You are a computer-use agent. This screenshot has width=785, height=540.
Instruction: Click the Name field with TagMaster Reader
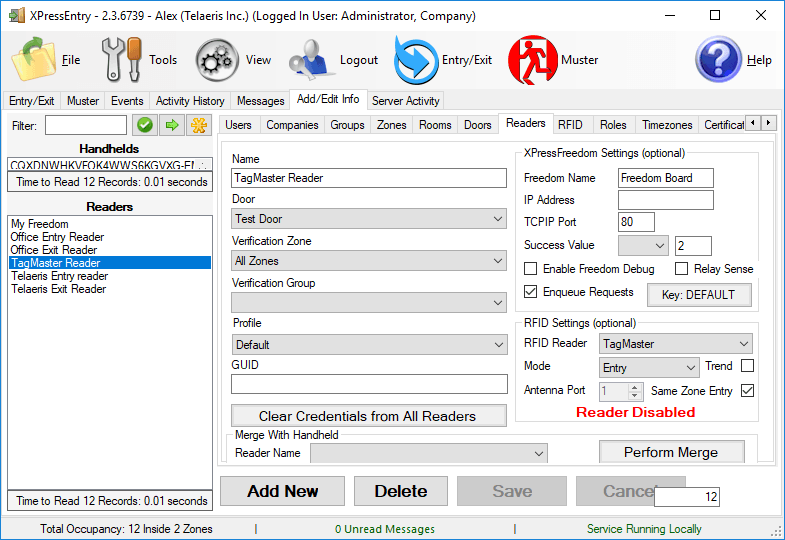click(x=369, y=178)
